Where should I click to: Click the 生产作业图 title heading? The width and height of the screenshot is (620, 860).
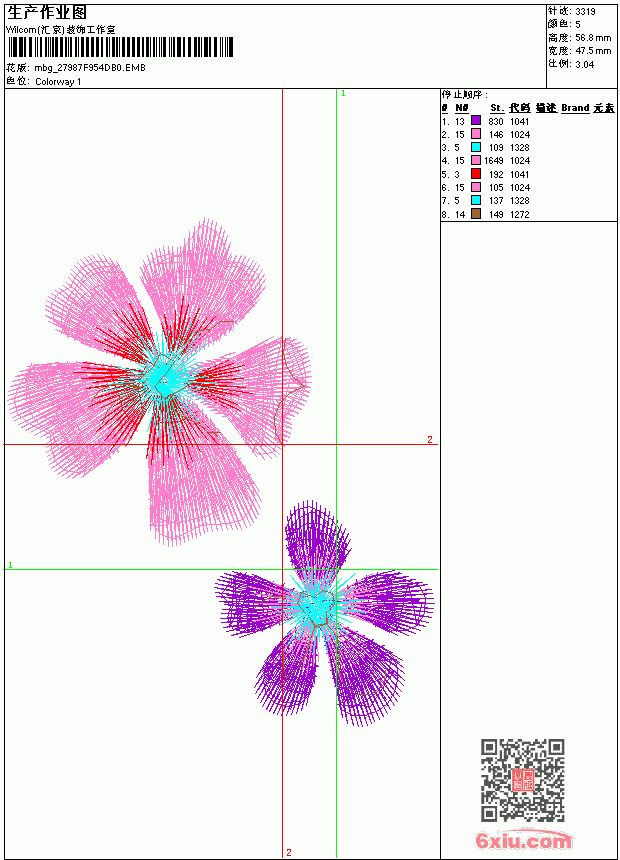click(47, 13)
